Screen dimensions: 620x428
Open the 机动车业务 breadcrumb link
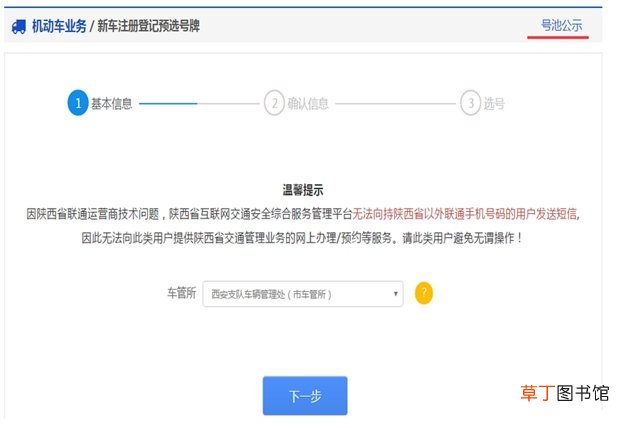[x=59, y=27]
